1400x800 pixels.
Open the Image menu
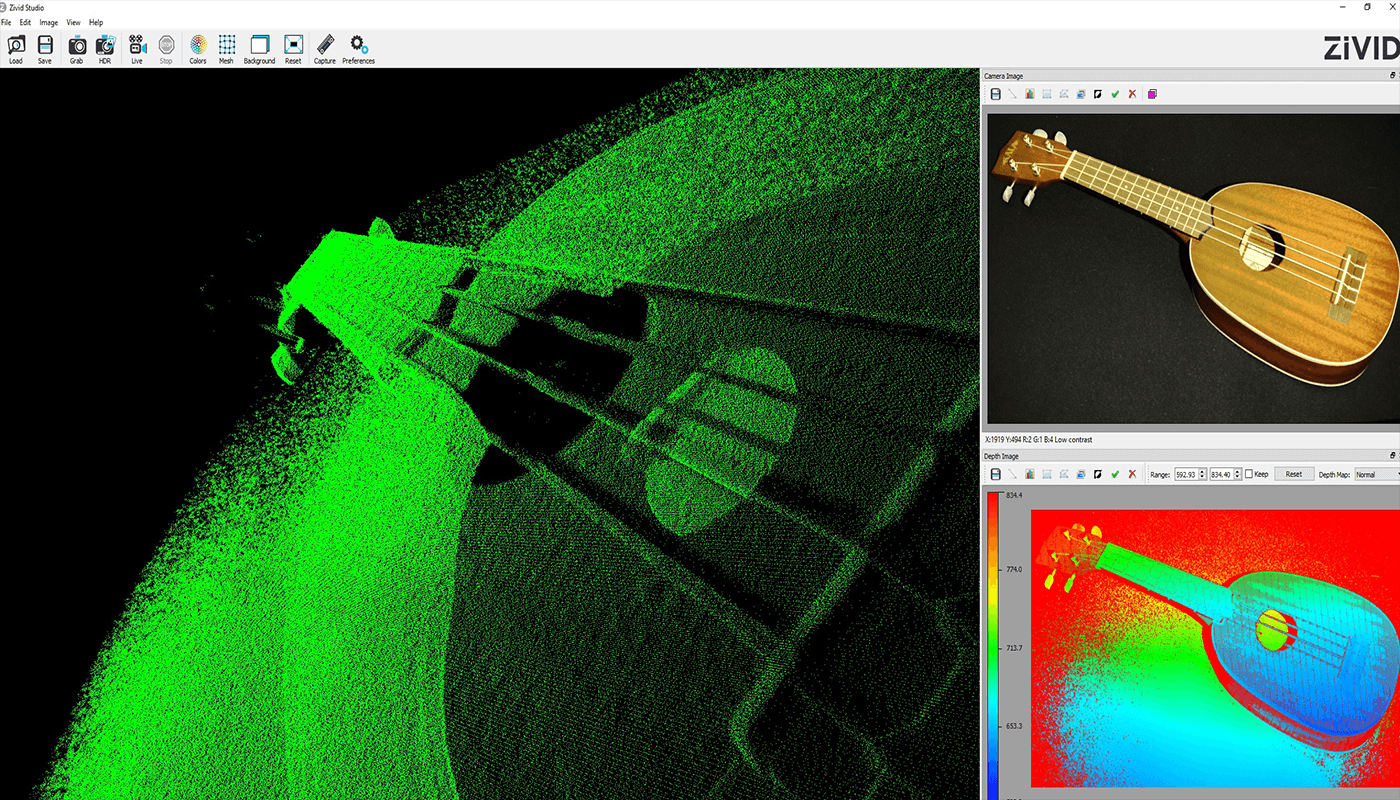tap(48, 21)
